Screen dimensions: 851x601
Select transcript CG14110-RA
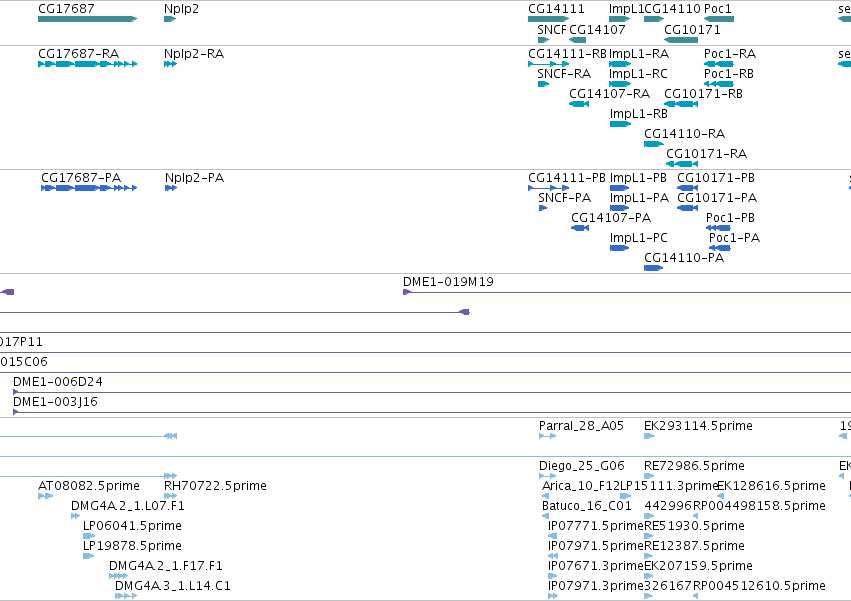[654, 144]
